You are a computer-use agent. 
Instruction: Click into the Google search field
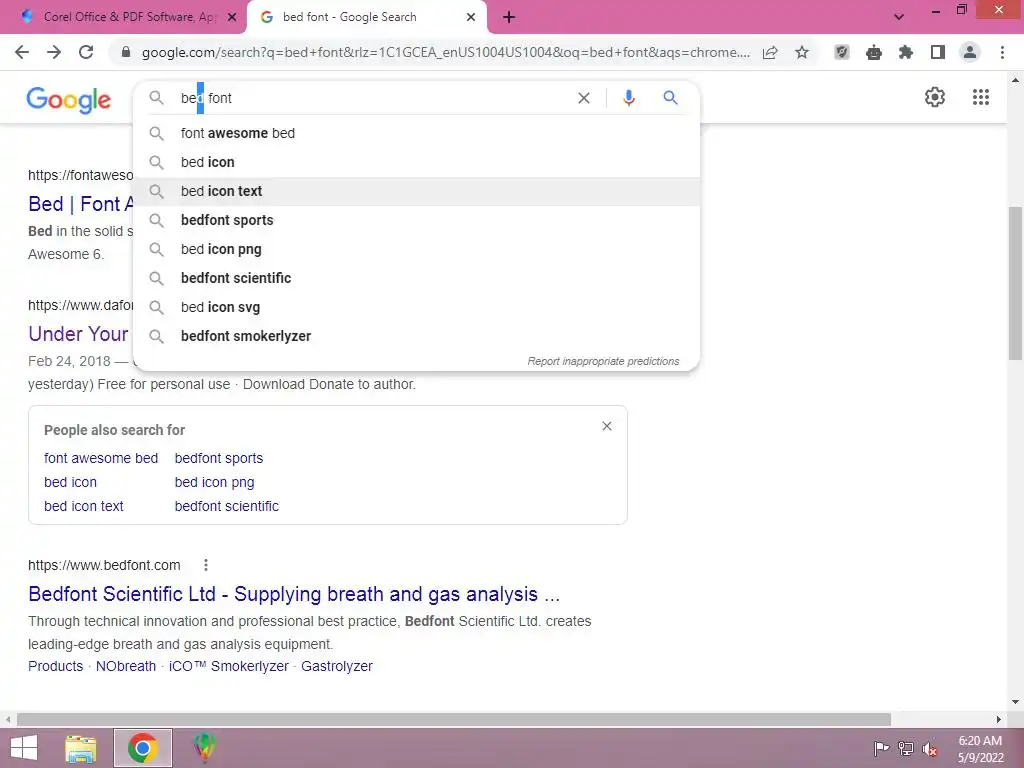click(x=372, y=98)
